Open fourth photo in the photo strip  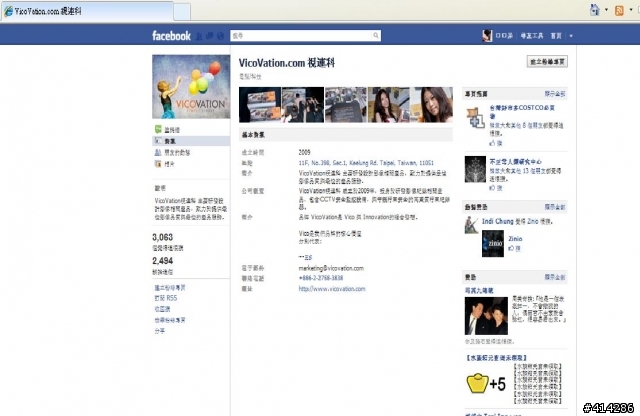tap(389, 105)
